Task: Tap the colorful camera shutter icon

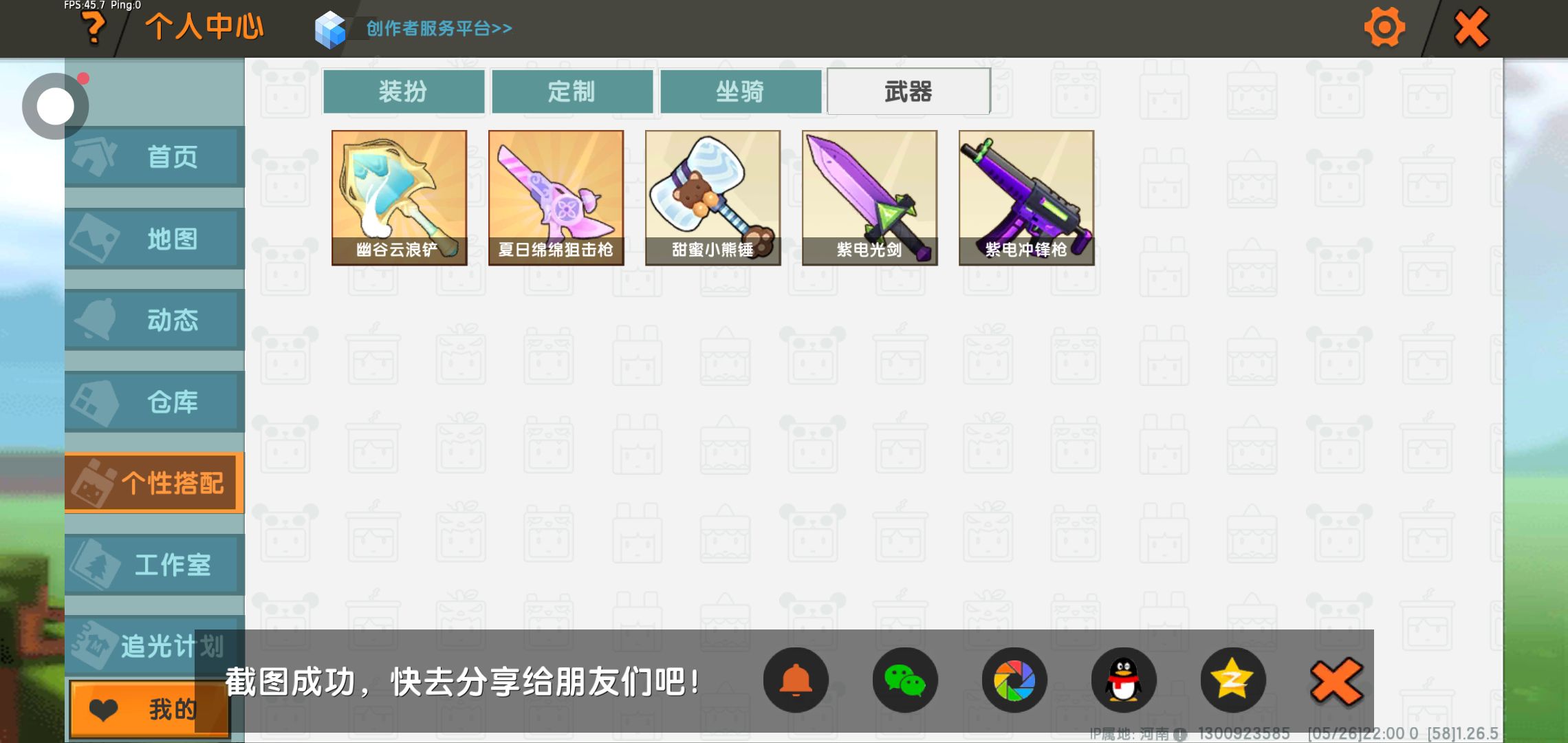Action: 1014,680
